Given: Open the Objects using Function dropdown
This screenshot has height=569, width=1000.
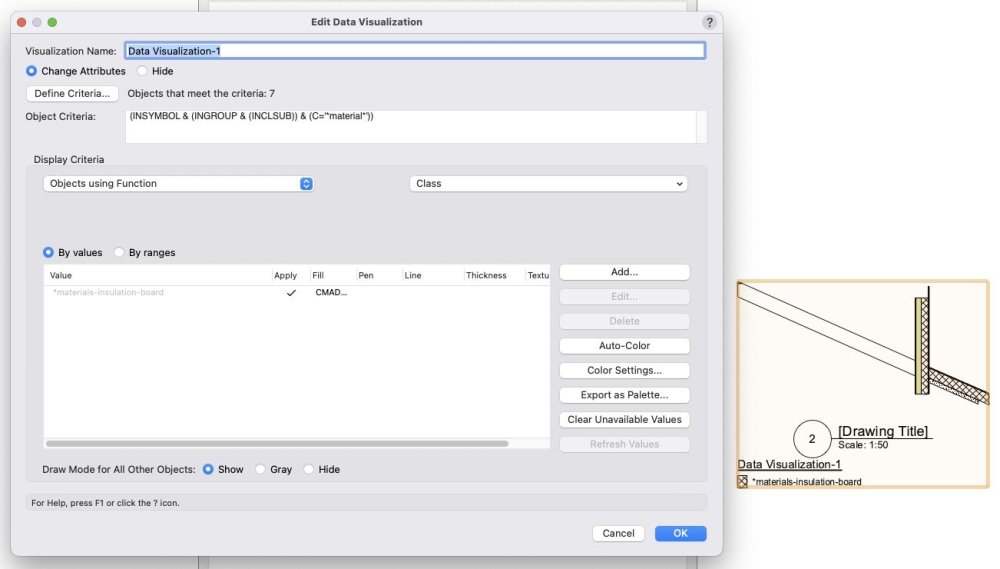Looking at the screenshot, I should click(179, 184).
